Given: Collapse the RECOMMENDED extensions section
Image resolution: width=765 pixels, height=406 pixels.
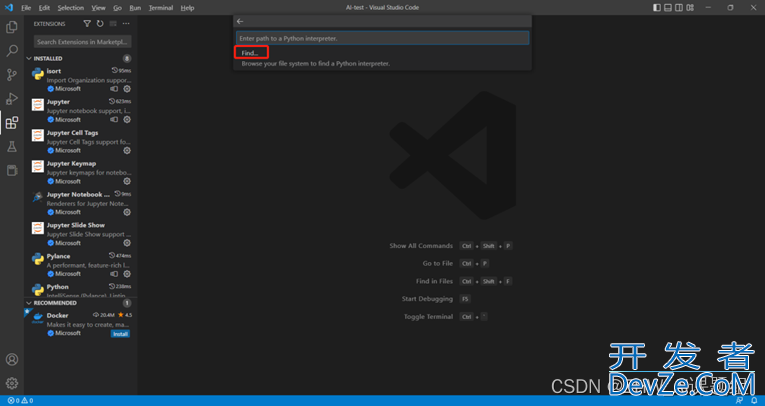Looking at the screenshot, I should tap(29, 303).
